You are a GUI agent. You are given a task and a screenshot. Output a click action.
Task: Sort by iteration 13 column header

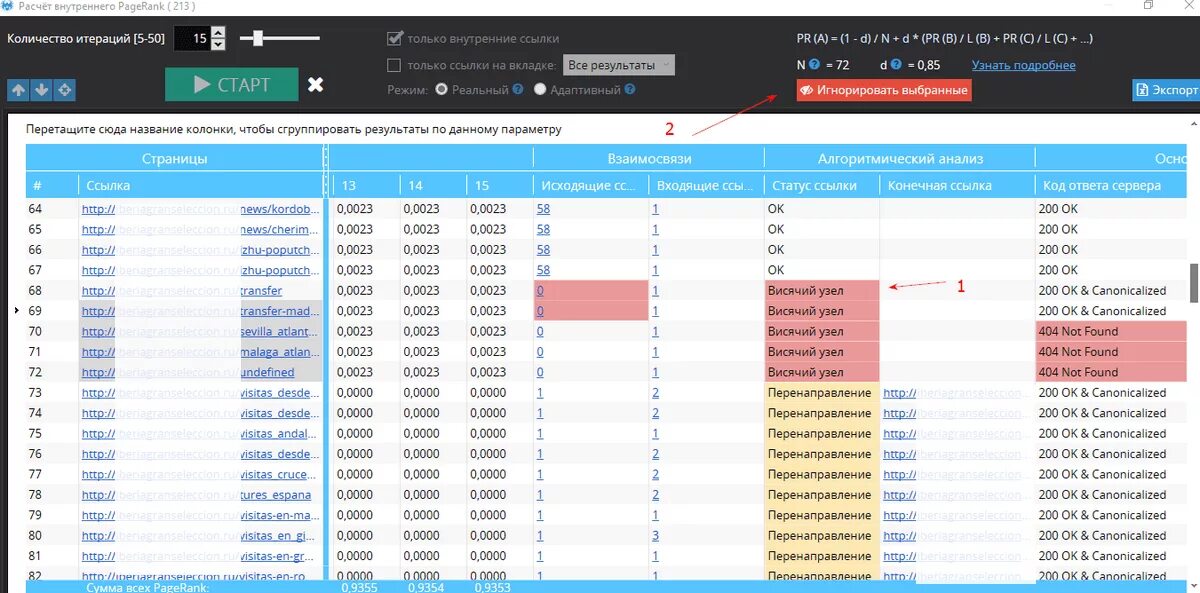tap(365, 185)
